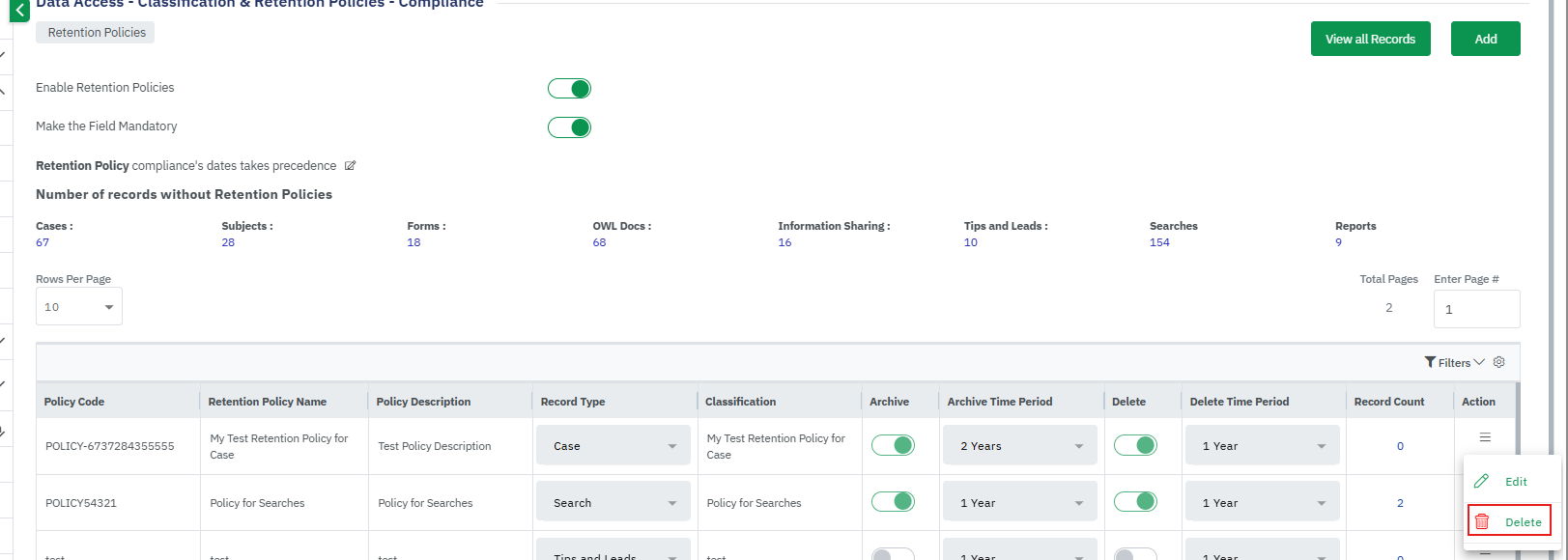Viewport: 1568px width, 560px height.
Task: Expand Record Type dropdown showing Case
Action: (x=613, y=446)
